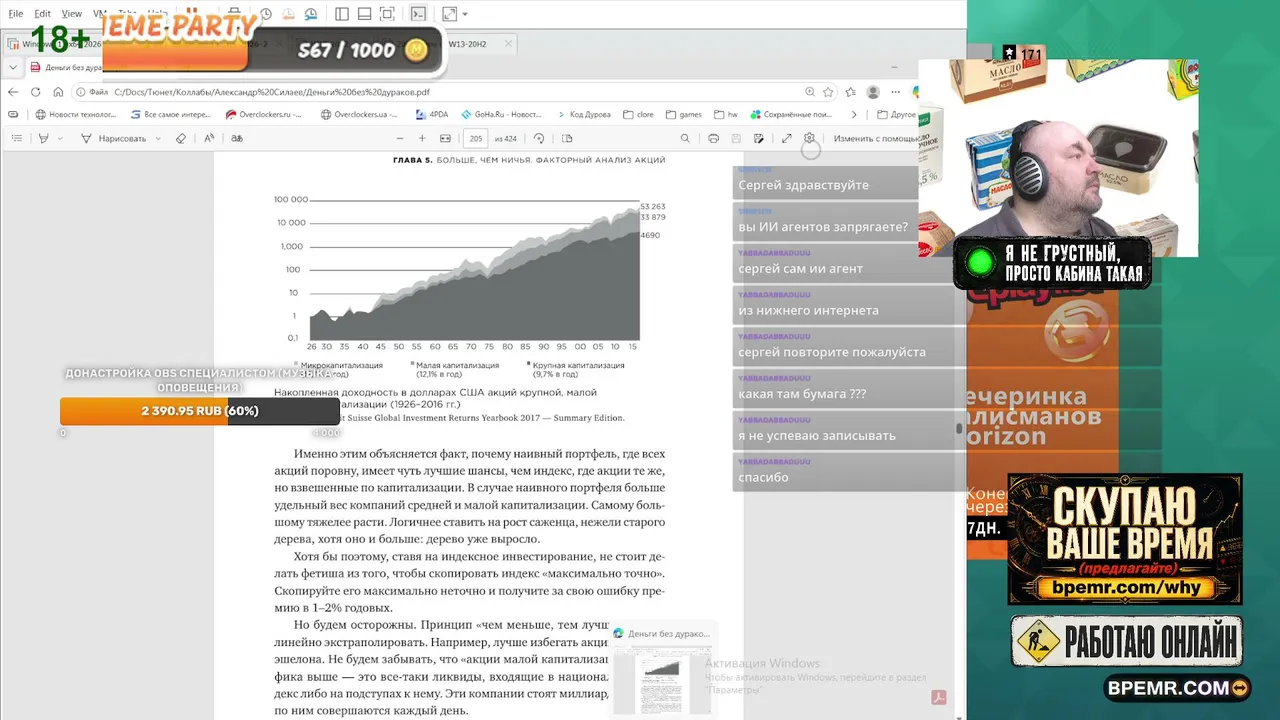Expand the Другое bookmarks folder
The width and height of the screenshot is (1280, 720).
tap(896, 114)
